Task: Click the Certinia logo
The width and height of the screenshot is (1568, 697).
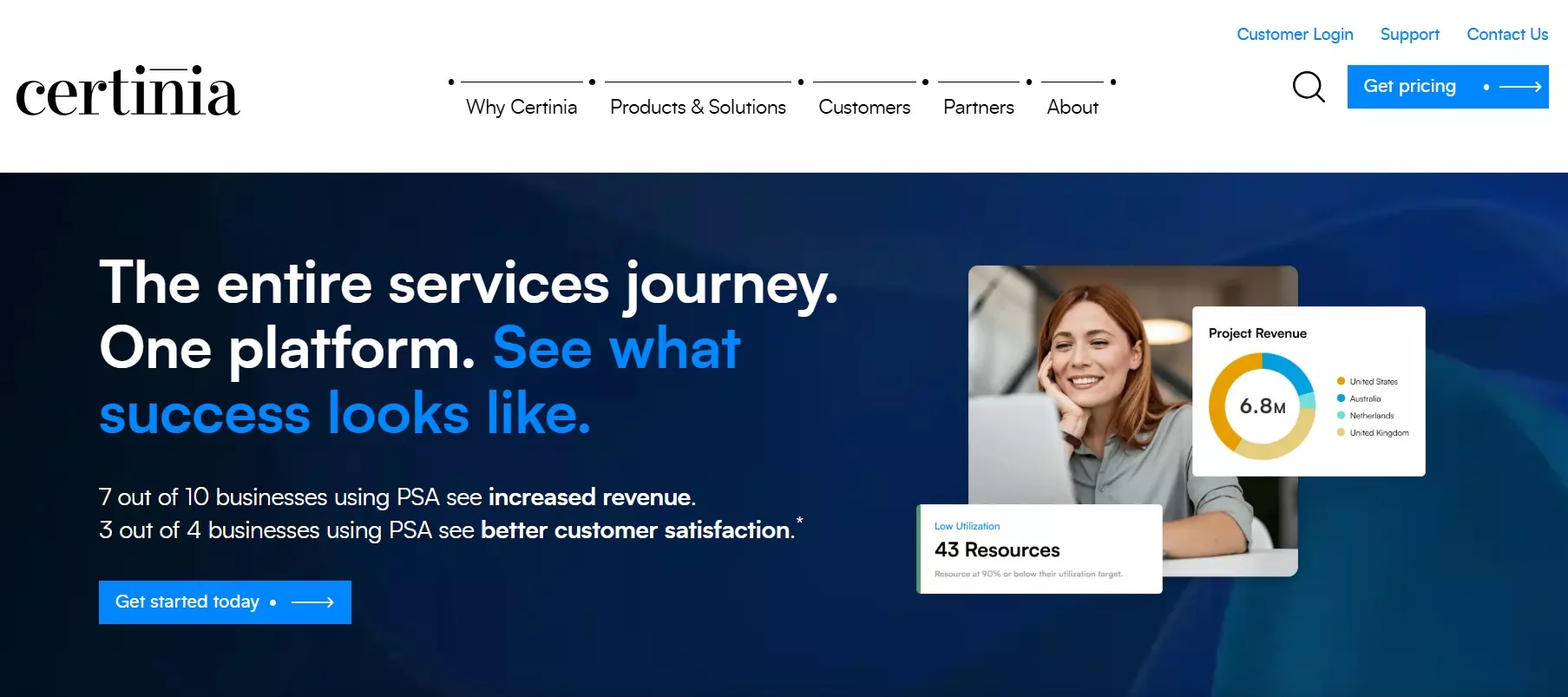Action: click(128, 92)
